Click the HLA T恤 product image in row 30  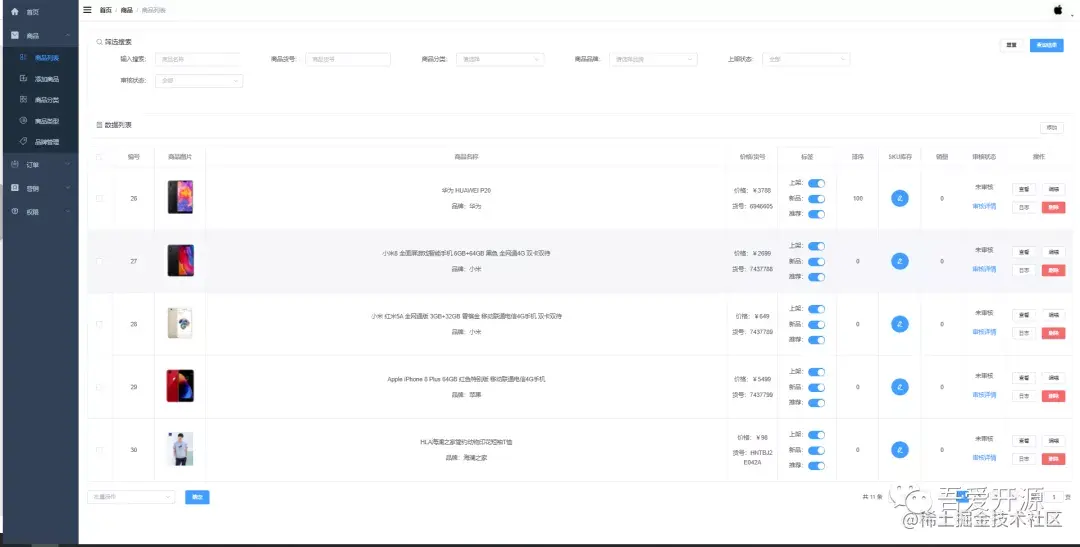click(x=180, y=449)
